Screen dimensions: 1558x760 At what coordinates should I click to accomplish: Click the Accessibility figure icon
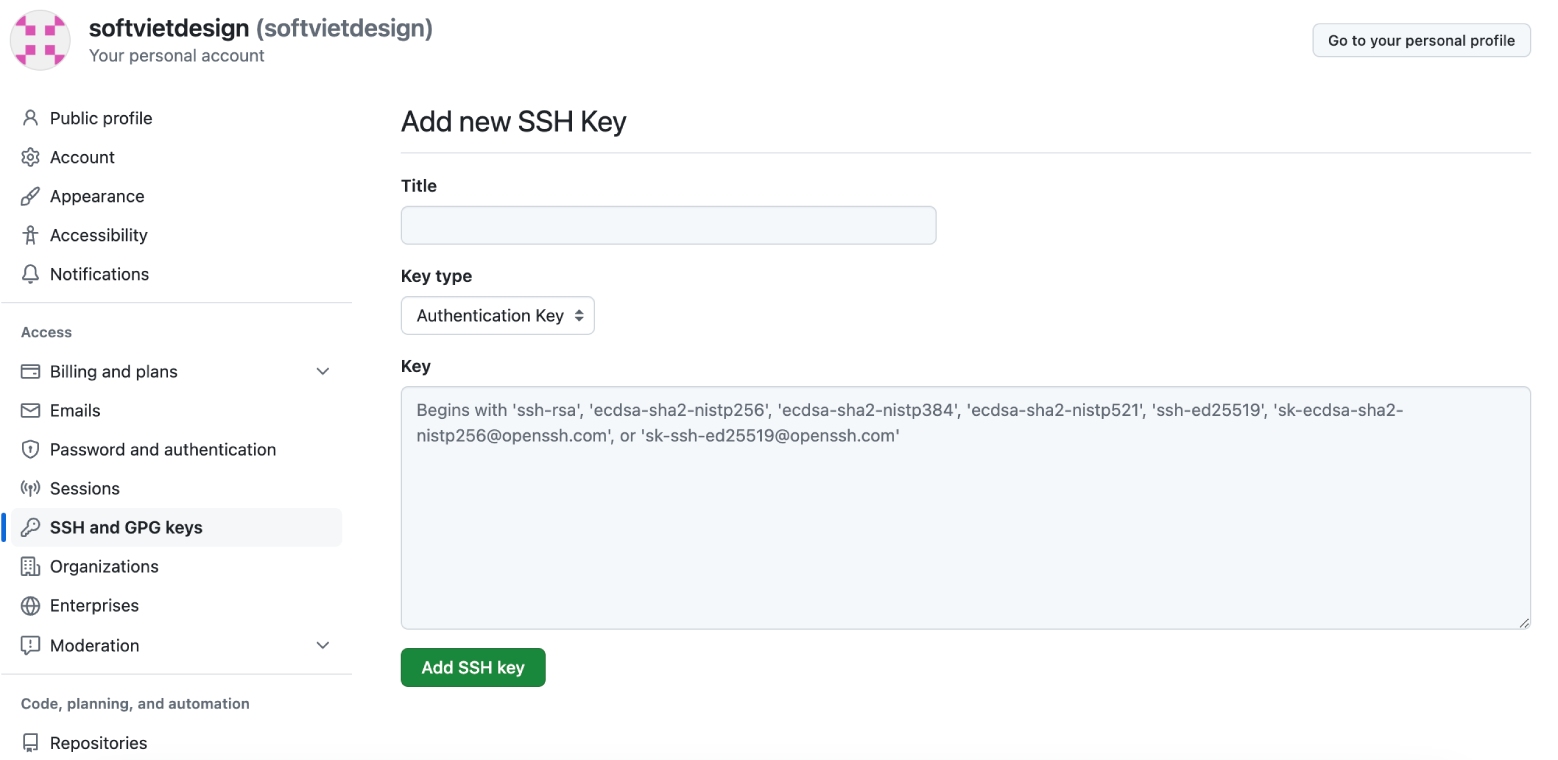pyautogui.click(x=30, y=235)
